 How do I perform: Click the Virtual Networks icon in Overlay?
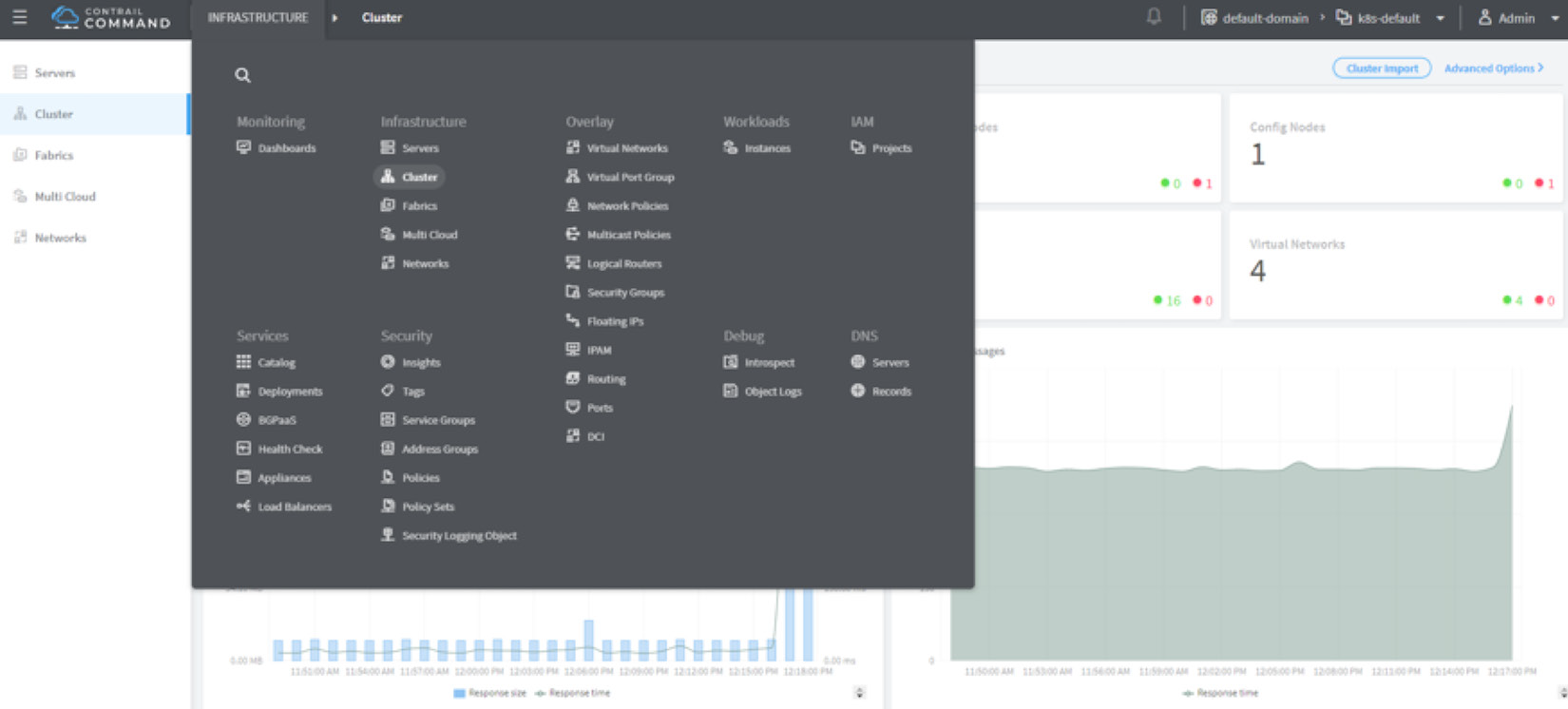pyautogui.click(x=573, y=147)
